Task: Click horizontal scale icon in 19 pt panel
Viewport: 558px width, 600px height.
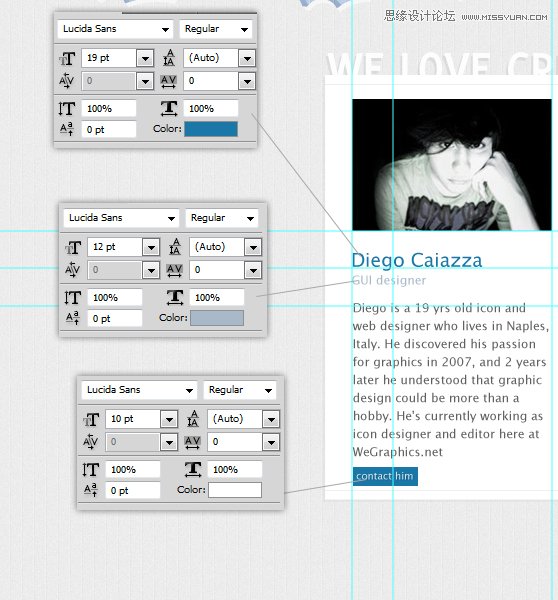Action: (x=169, y=109)
